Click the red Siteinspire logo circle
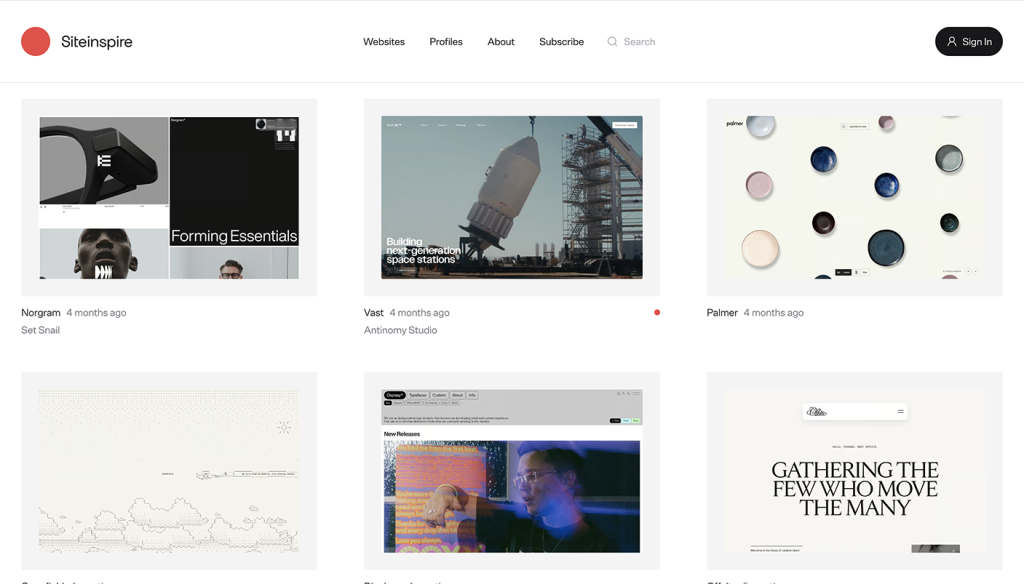This screenshot has height=584, width=1024. [36, 42]
